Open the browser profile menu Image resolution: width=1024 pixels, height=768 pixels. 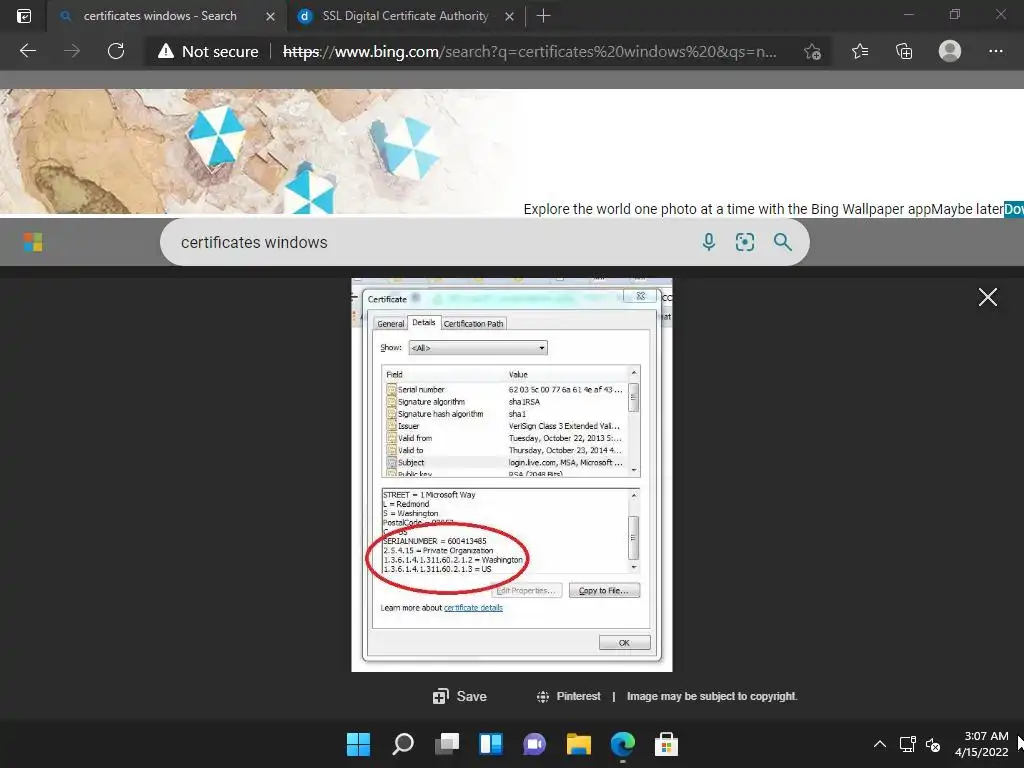tap(950, 51)
